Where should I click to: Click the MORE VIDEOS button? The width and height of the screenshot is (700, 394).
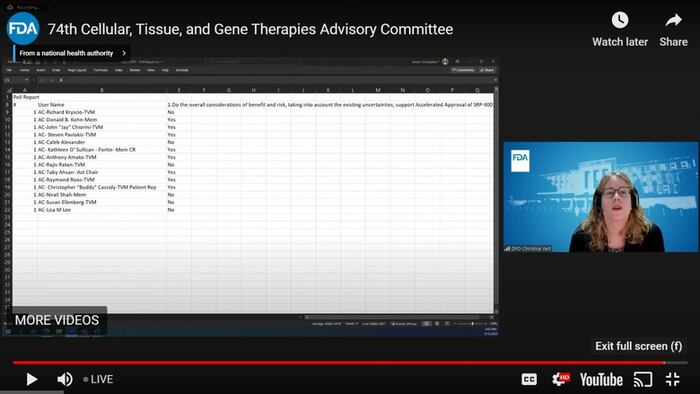(x=57, y=320)
